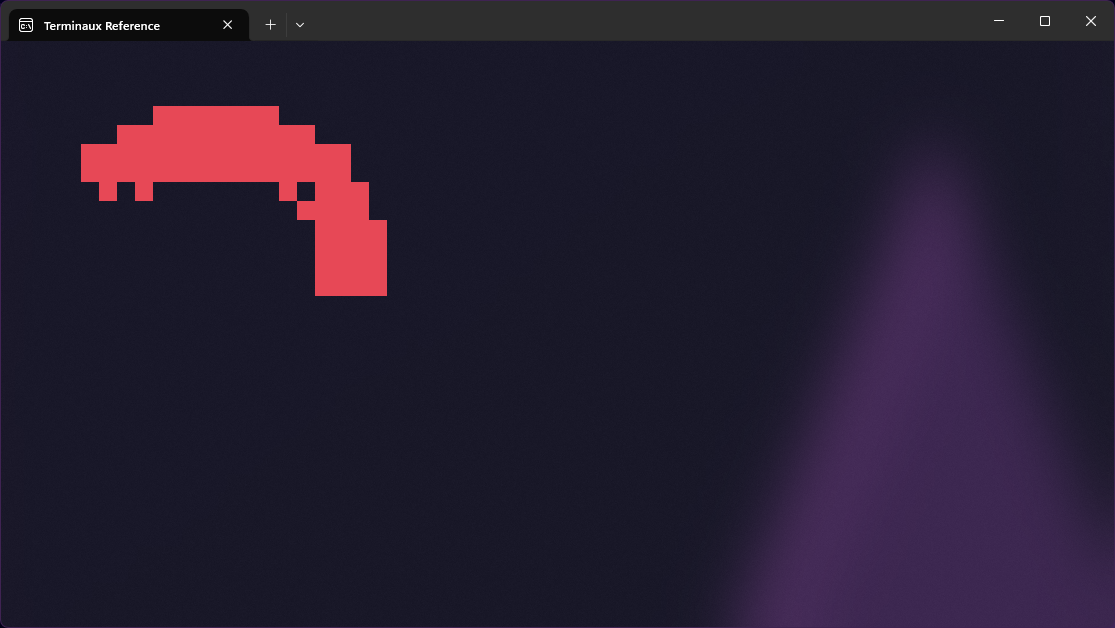Click the dark gap enclosed in red shape
The height and width of the screenshot is (628, 1115).
click(x=306, y=191)
